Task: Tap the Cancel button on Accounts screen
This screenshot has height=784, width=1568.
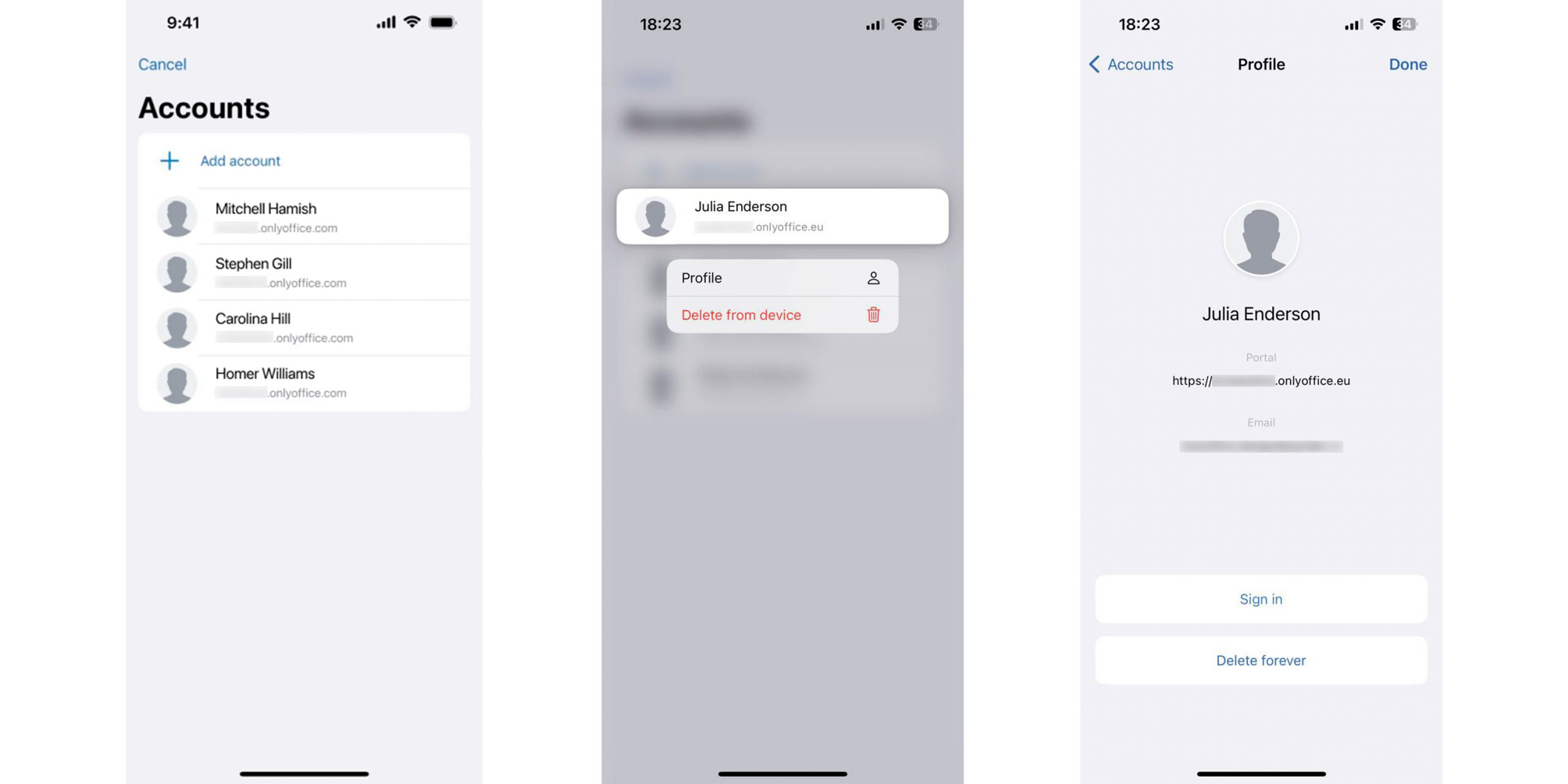Action: pyautogui.click(x=162, y=63)
